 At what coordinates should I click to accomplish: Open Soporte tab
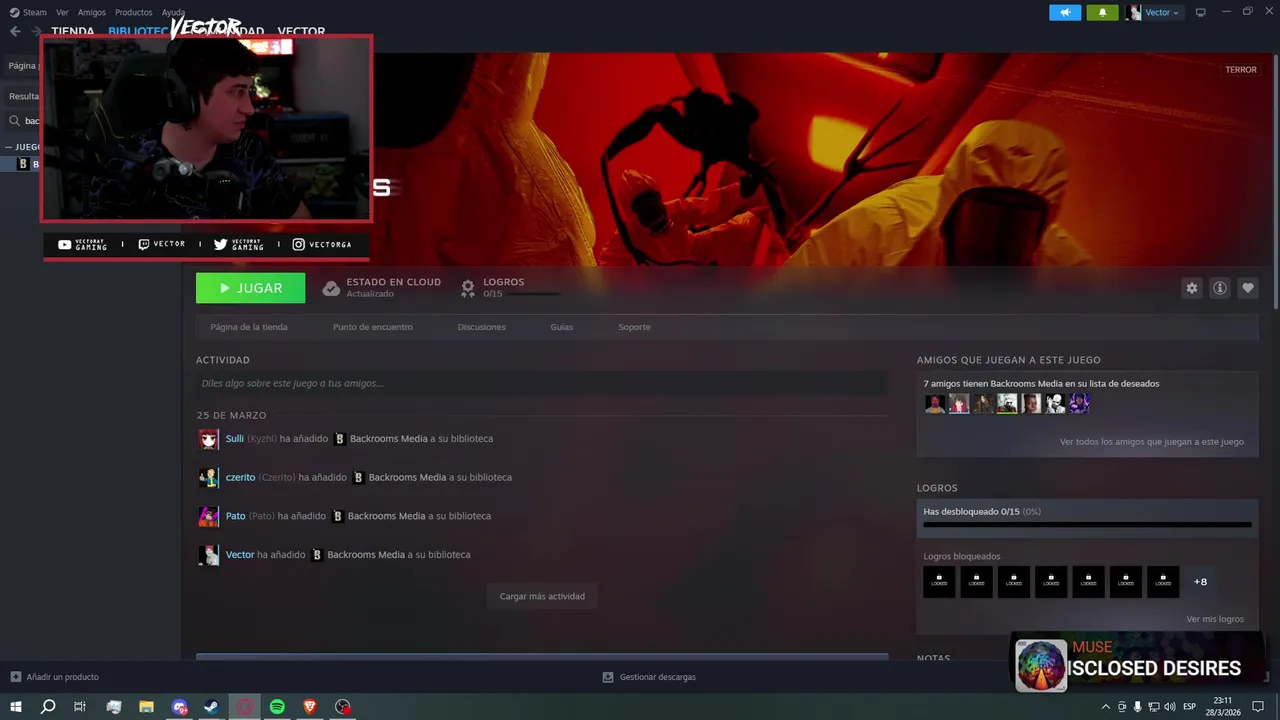coord(634,327)
